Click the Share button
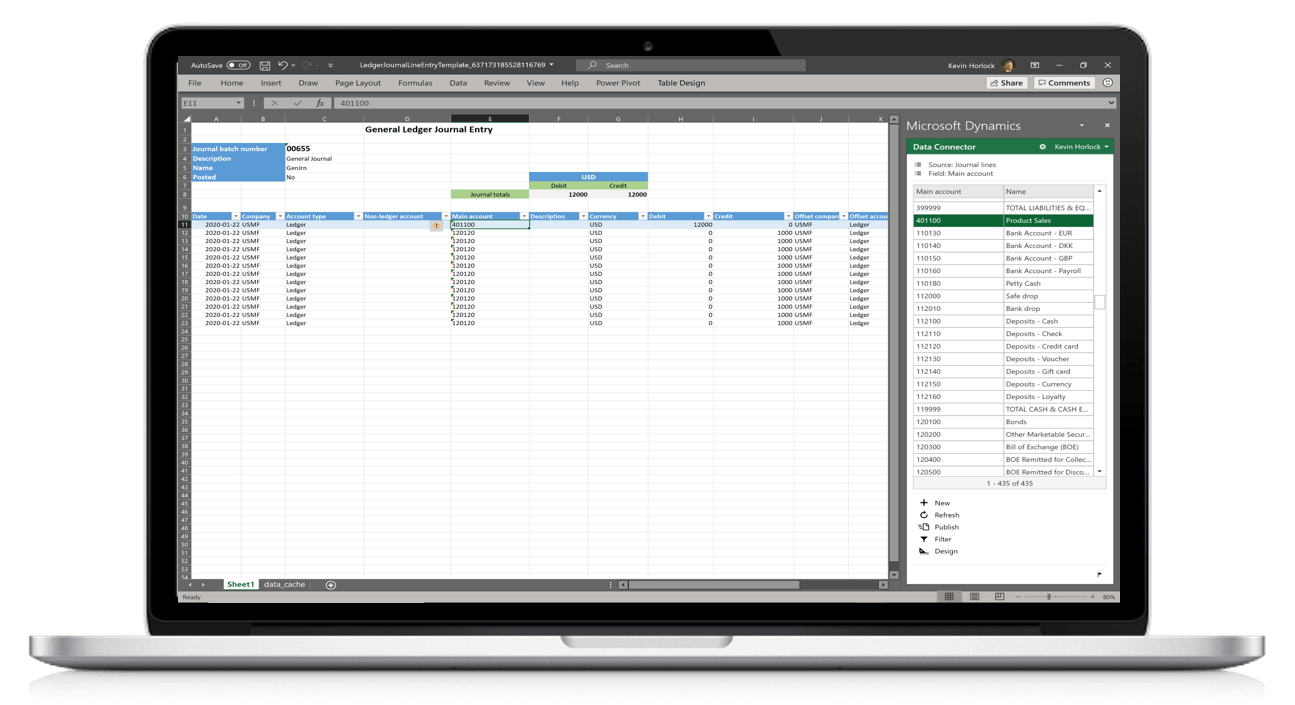The image size is (1295, 705). tap(1006, 82)
